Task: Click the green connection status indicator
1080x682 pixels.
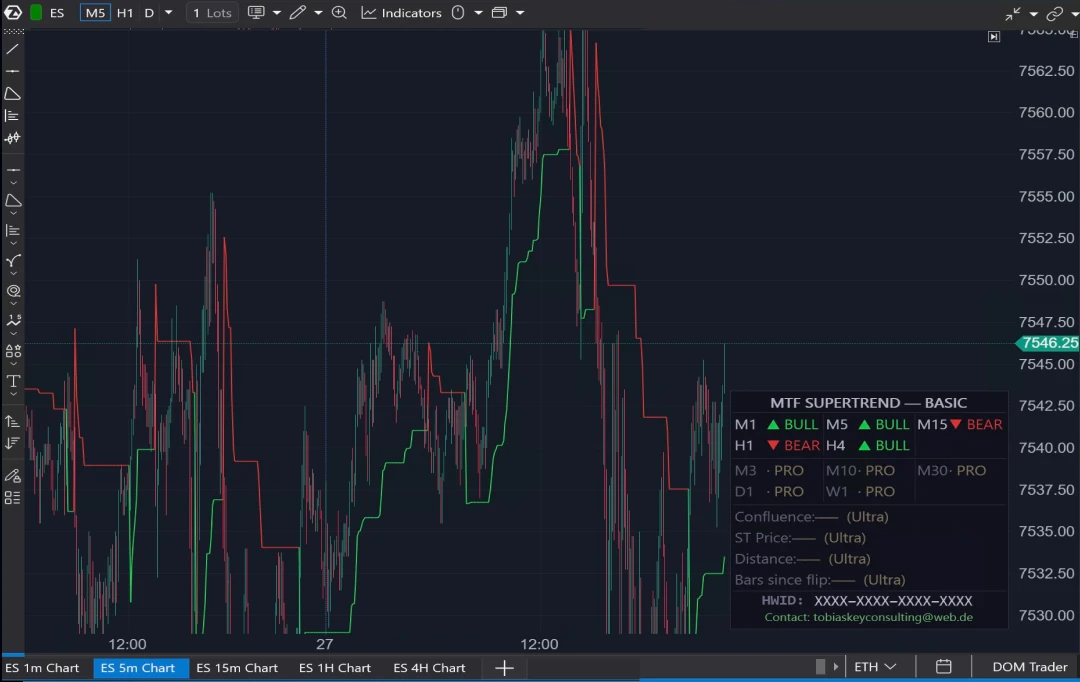Action: point(36,12)
